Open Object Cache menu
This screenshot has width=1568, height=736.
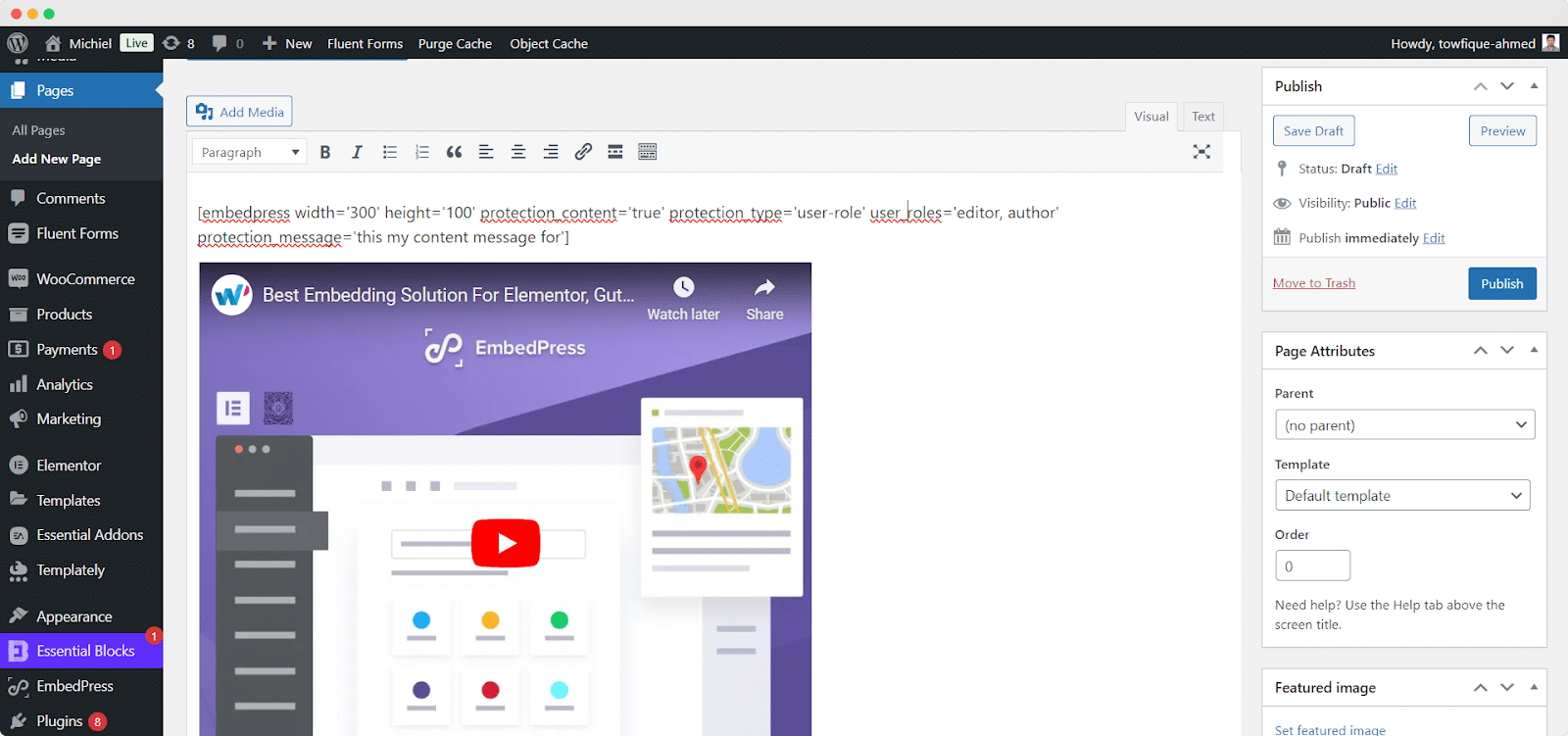(x=549, y=43)
